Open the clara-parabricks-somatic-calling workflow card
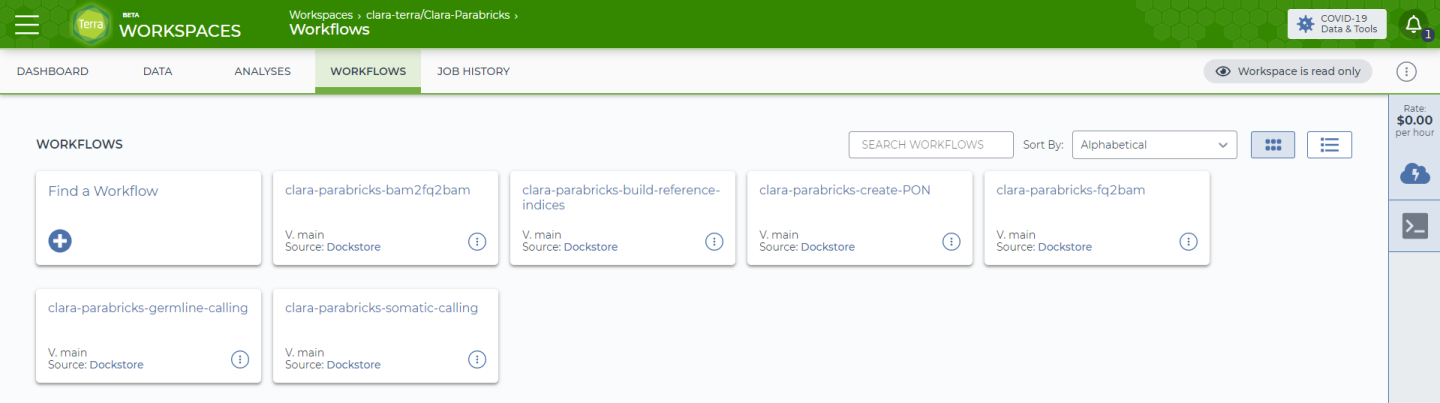 [381, 308]
